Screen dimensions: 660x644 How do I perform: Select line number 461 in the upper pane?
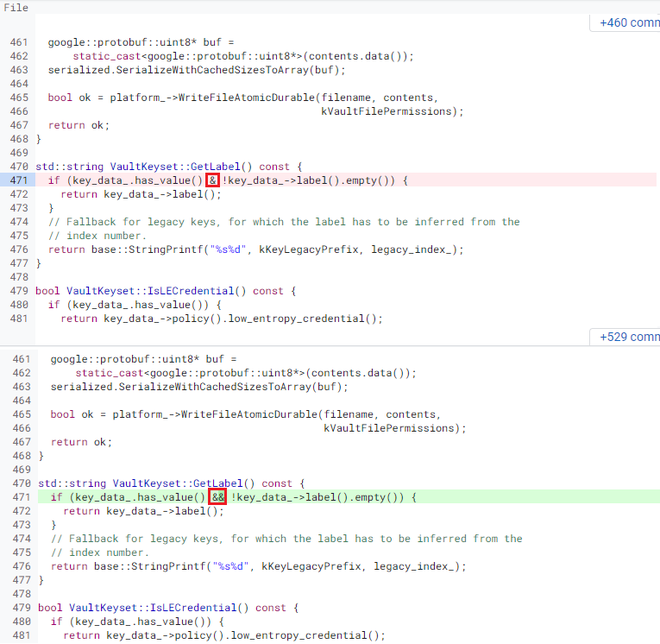point(19,43)
